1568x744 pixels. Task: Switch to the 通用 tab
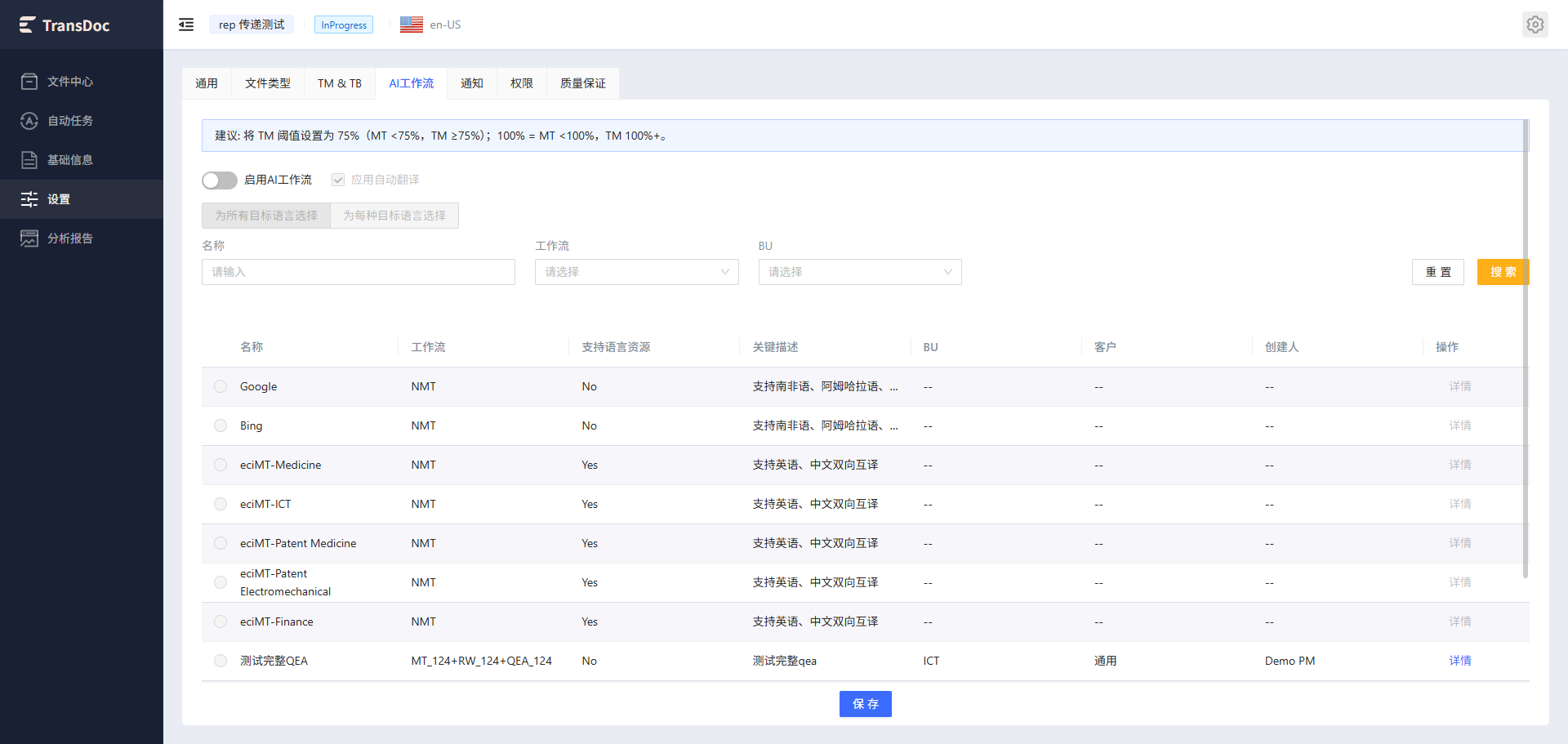tap(207, 83)
